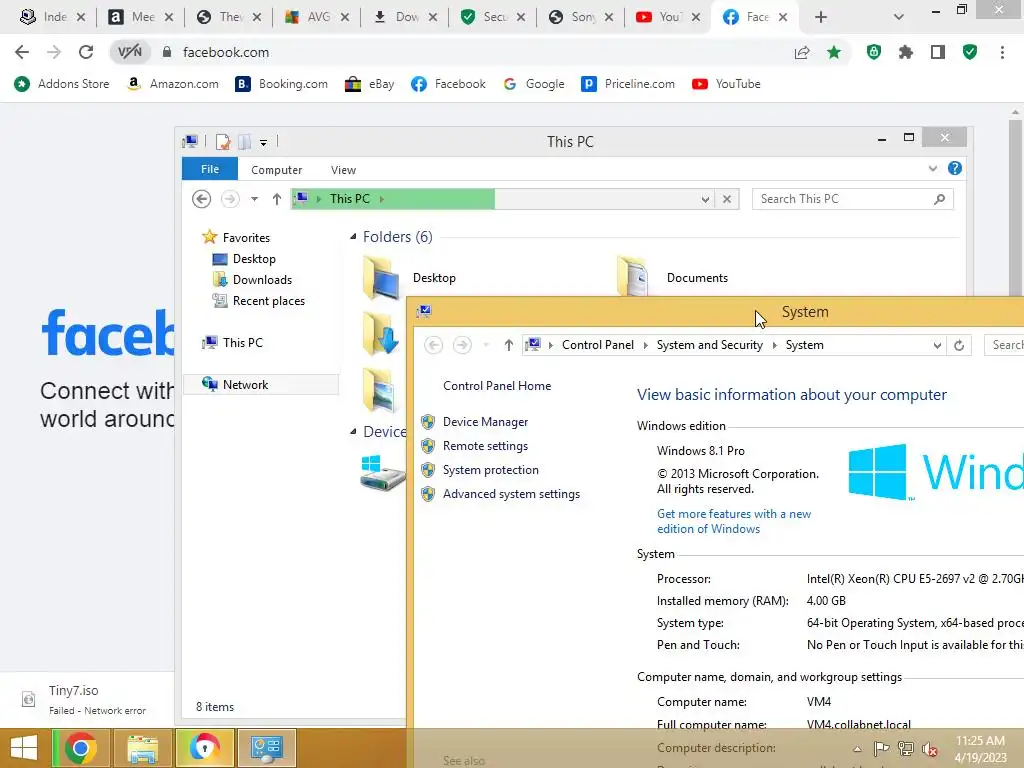Open the Desktop folder in Folders group
This screenshot has width=1024, height=768.
pos(381,277)
